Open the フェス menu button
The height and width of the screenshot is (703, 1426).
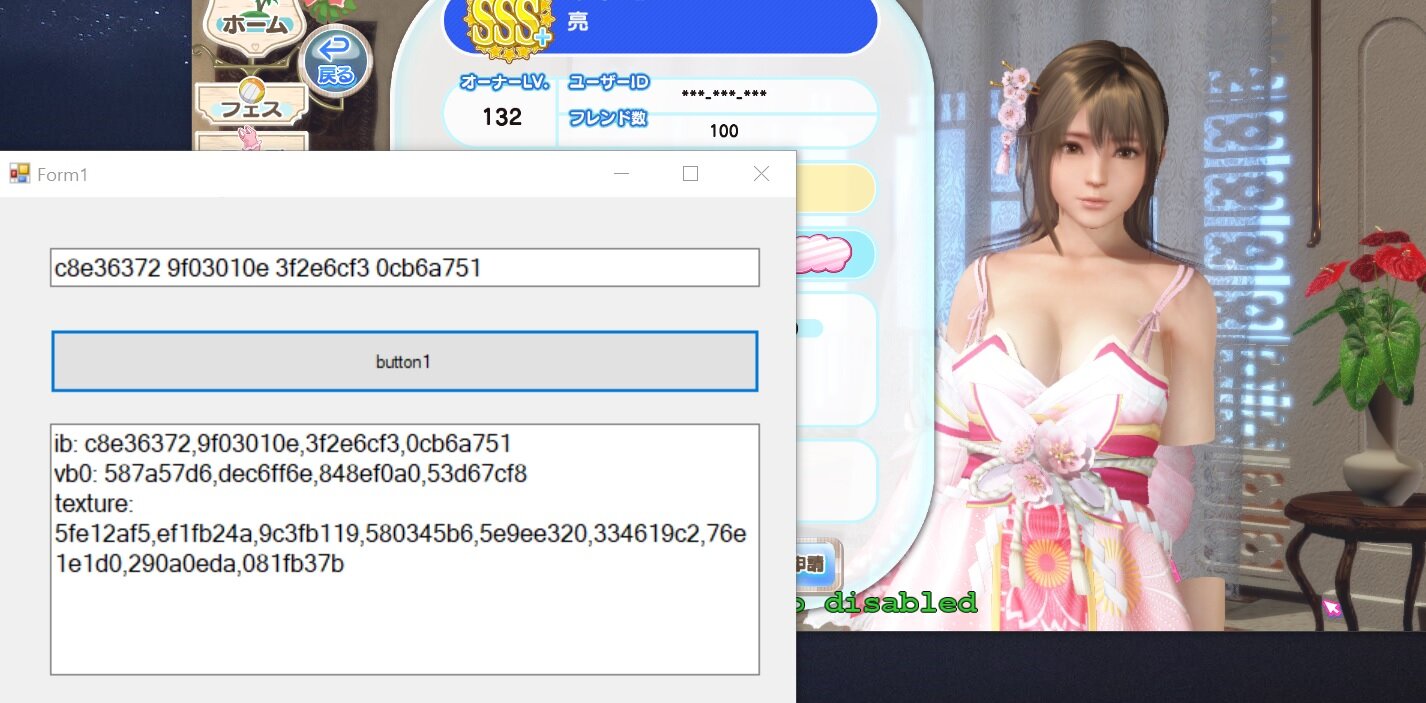(250, 104)
